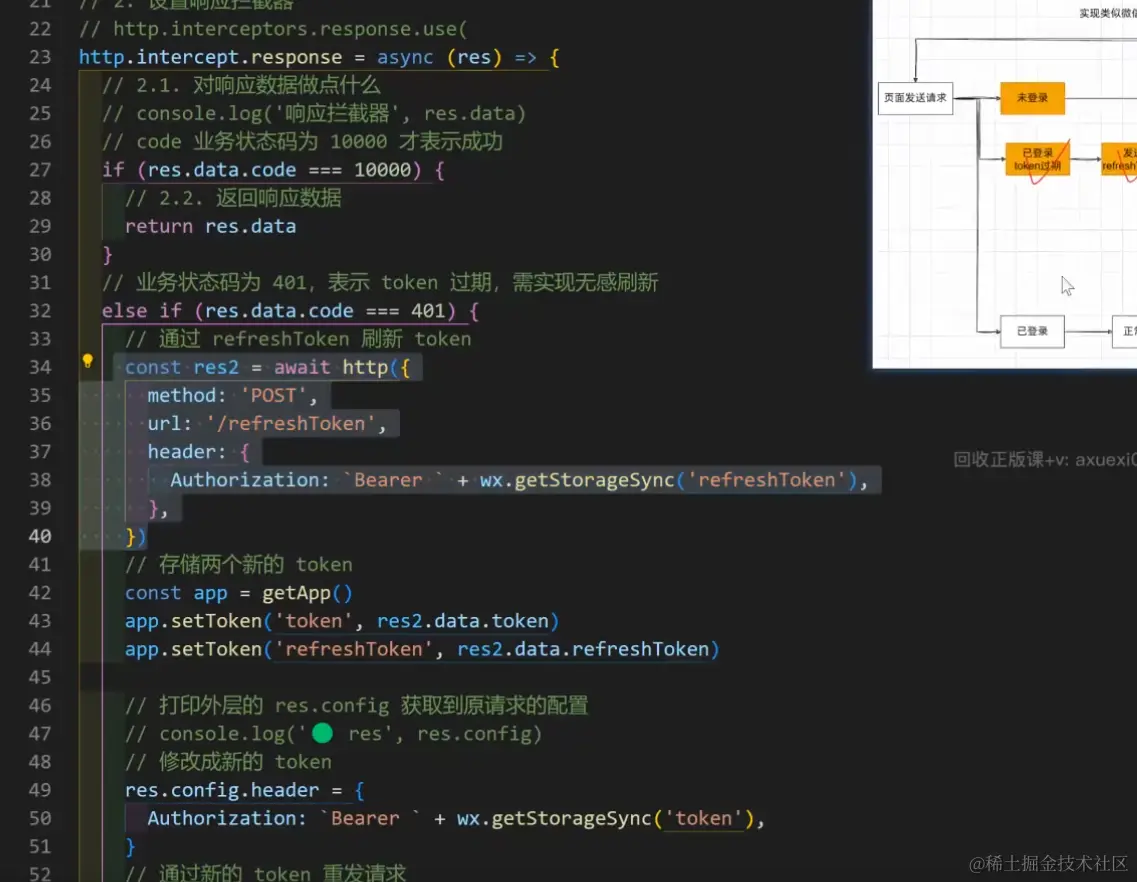The width and height of the screenshot is (1137, 882).
Task: Click 'Authorization:' key on line 38
Action: tap(249, 480)
